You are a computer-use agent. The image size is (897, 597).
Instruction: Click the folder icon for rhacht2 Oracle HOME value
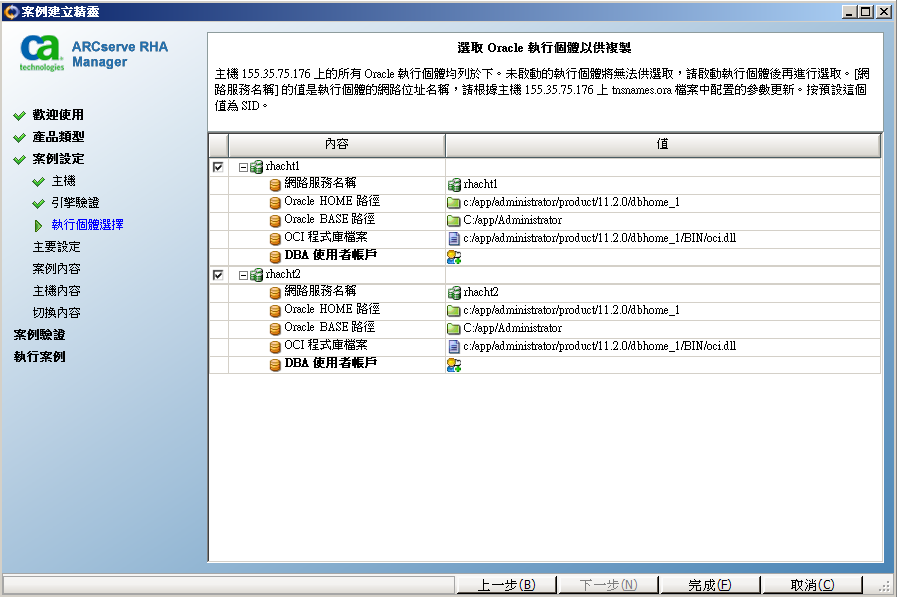coord(454,311)
